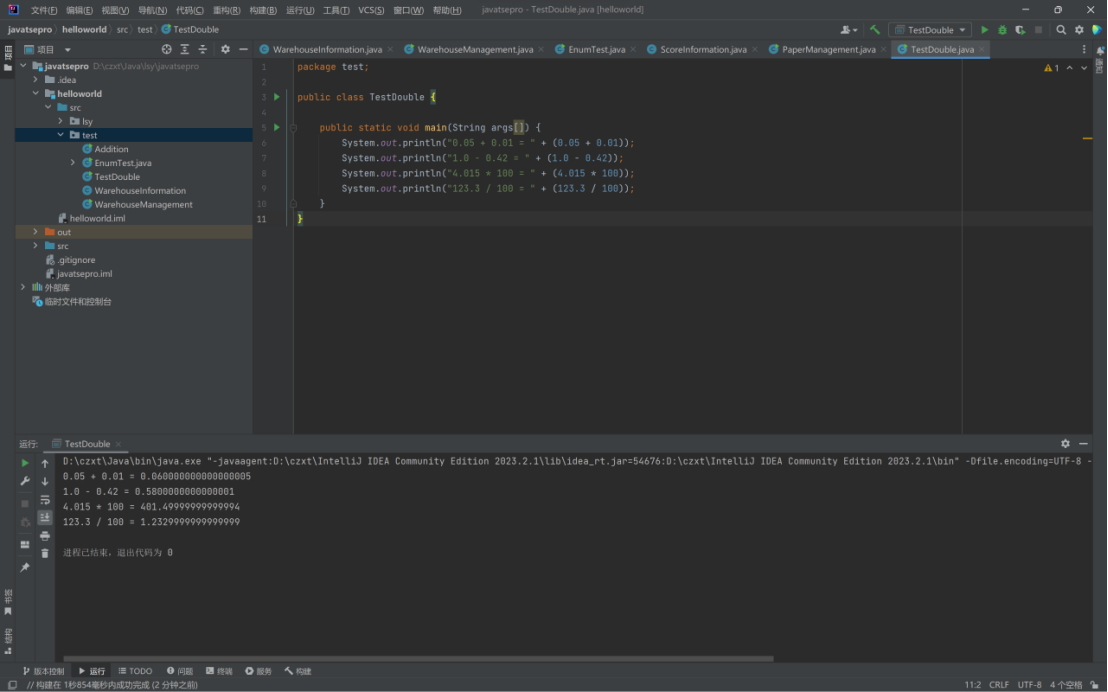Toggle soft-wrap in the Run console
Viewport: 1108px width, 692px height.
tap(45, 499)
